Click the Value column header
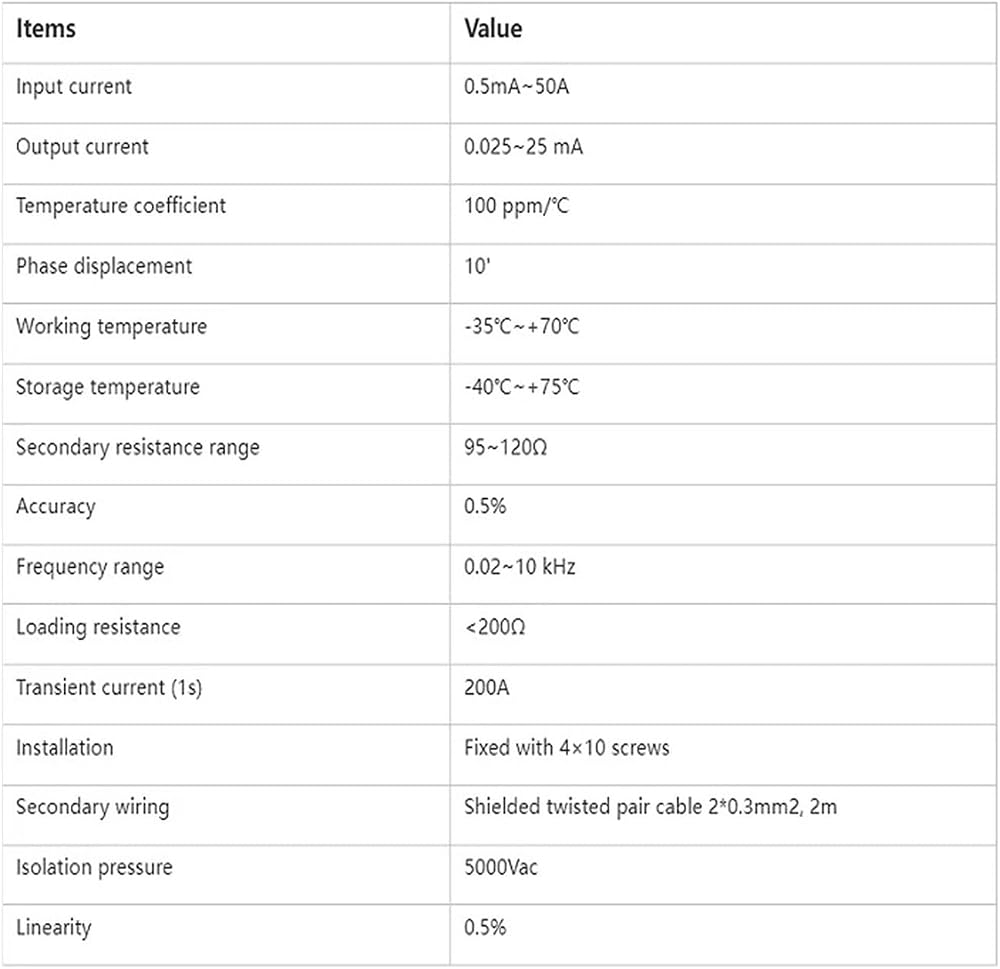The height and width of the screenshot is (969, 1000). (493, 29)
